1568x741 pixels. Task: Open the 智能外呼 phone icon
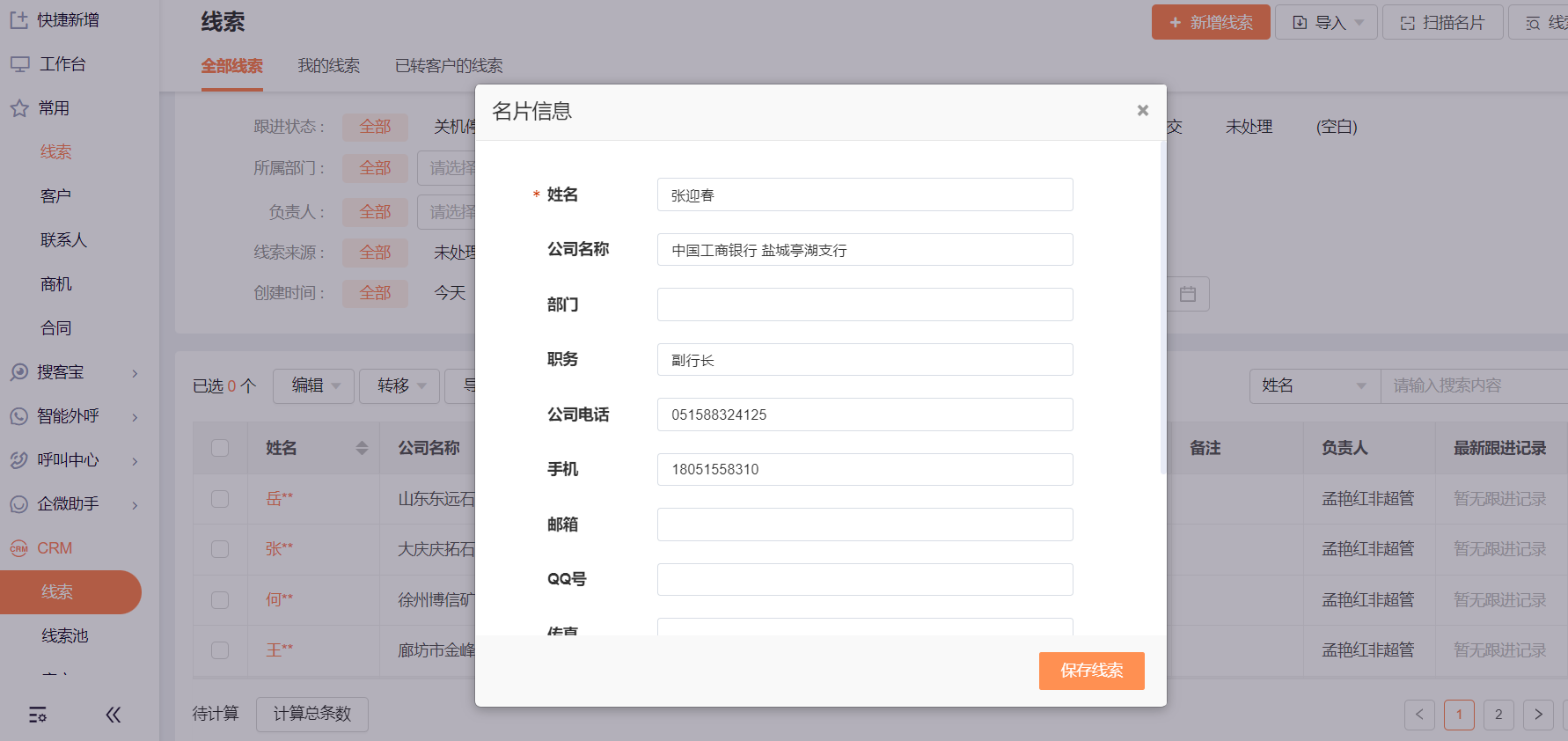pos(19,416)
